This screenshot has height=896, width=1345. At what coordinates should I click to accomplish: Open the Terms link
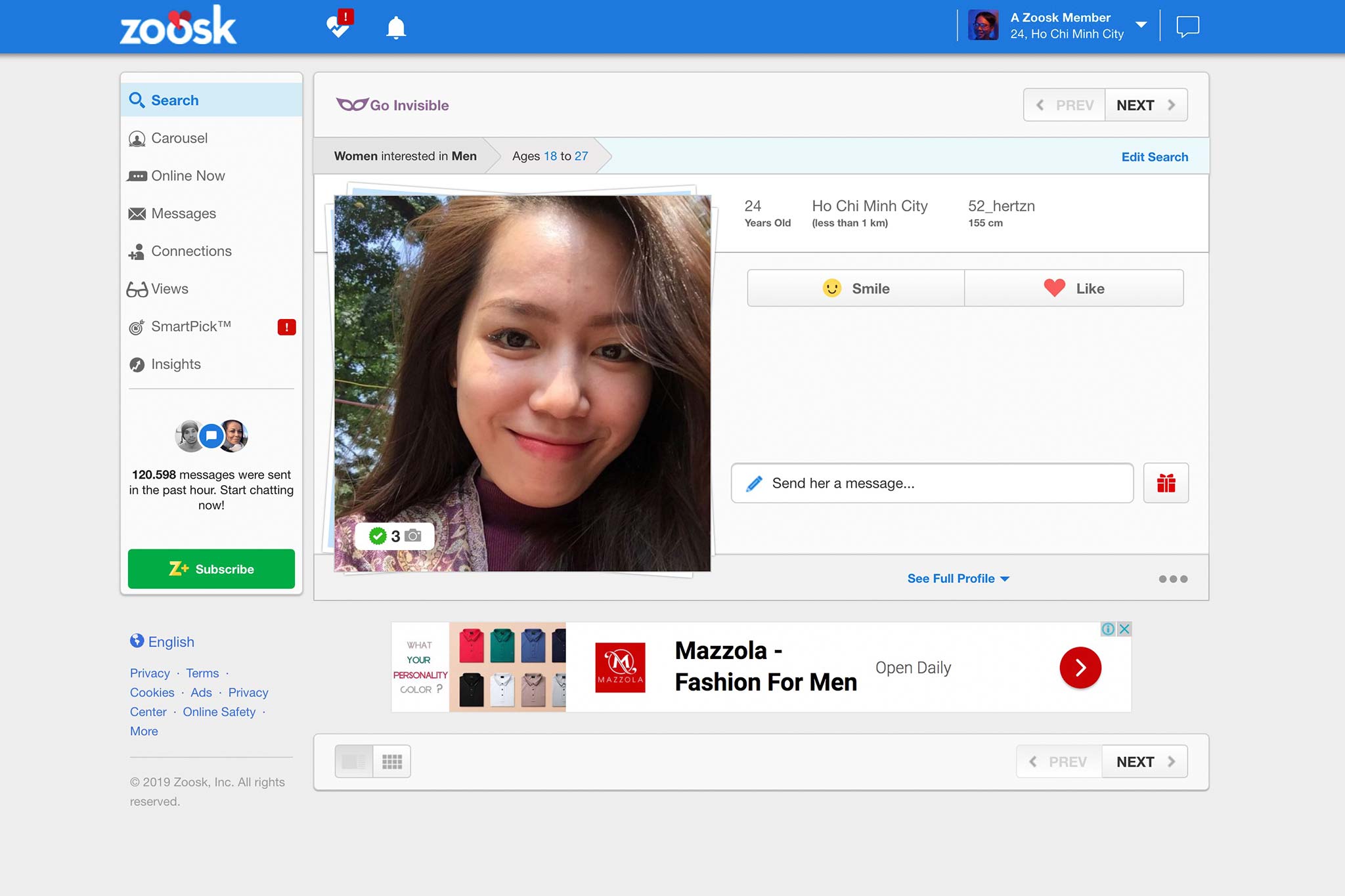tap(202, 673)
